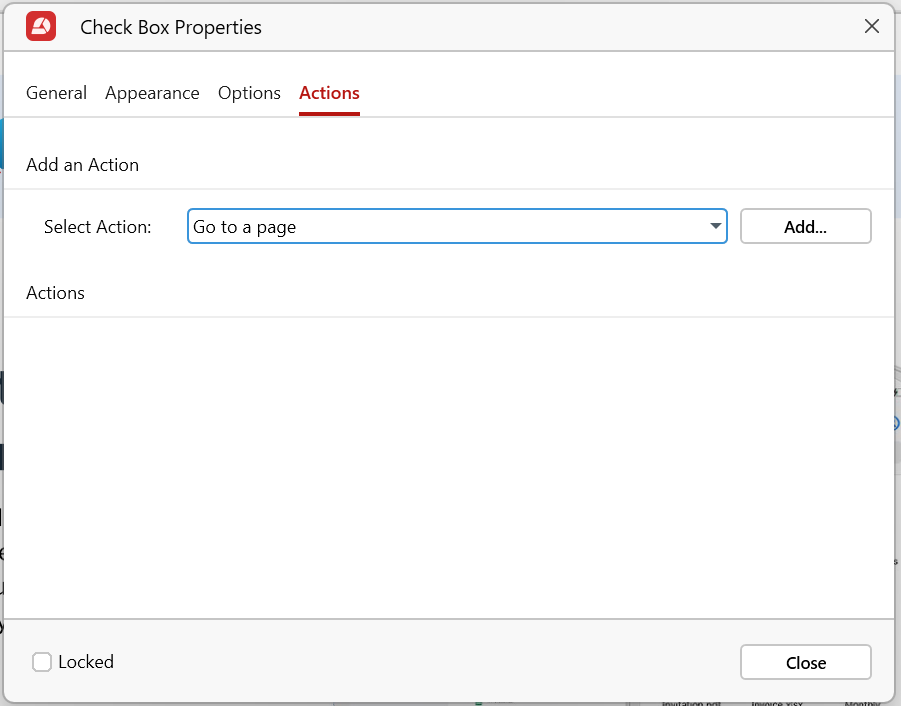Image resolution: width=901 pixels, height=706 pixels.
Task: Select Invoice.xlsx file behind the dialog
Action: 775,703
